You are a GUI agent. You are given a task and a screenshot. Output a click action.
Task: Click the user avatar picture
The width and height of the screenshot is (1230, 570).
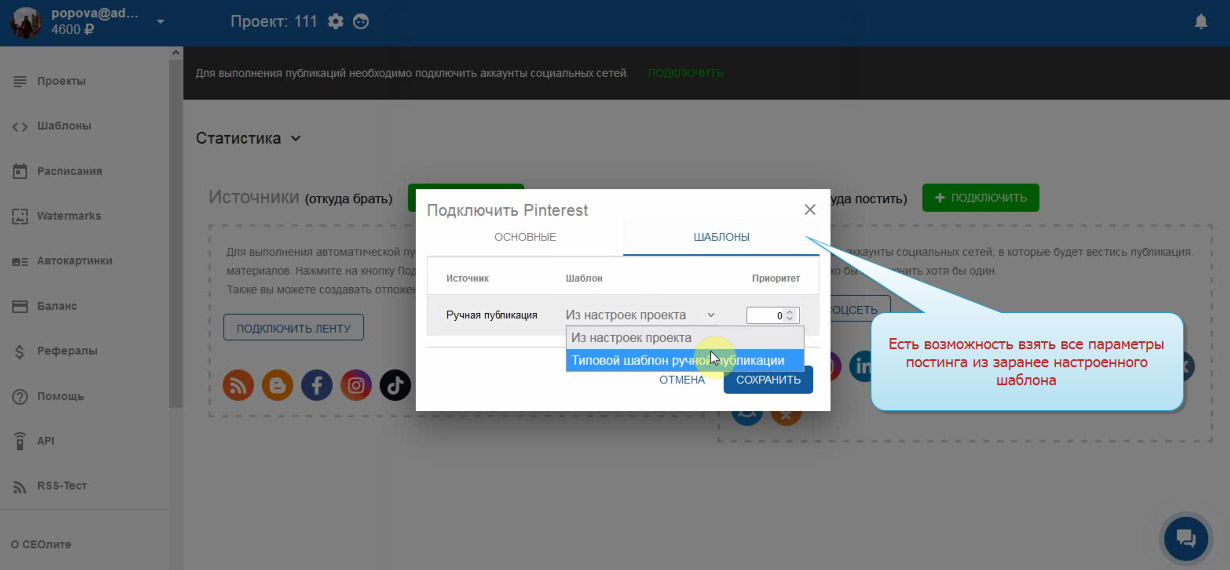pyautogui.click(x=26, y=22)
